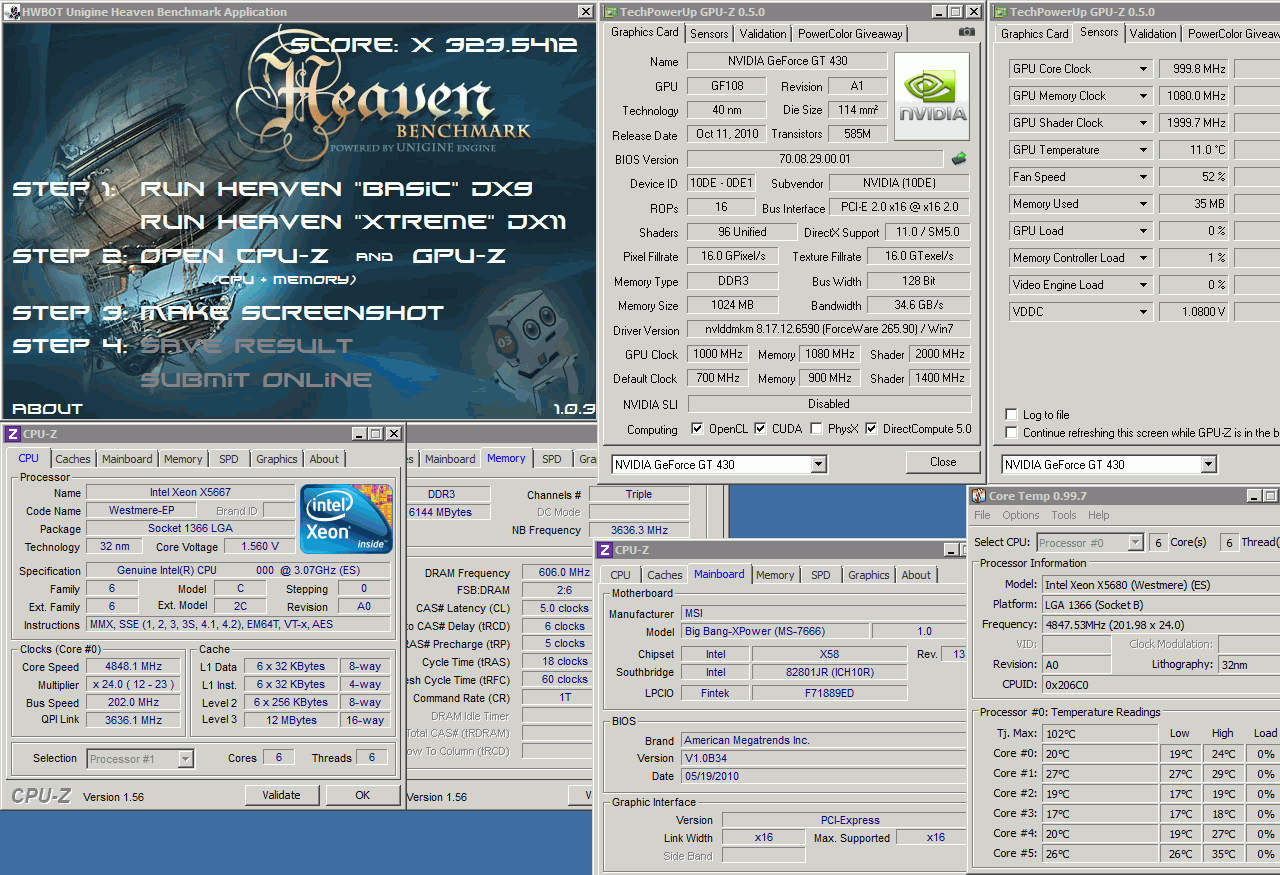Click the GPU-Z title icon of Sensors window

[999, 12]
